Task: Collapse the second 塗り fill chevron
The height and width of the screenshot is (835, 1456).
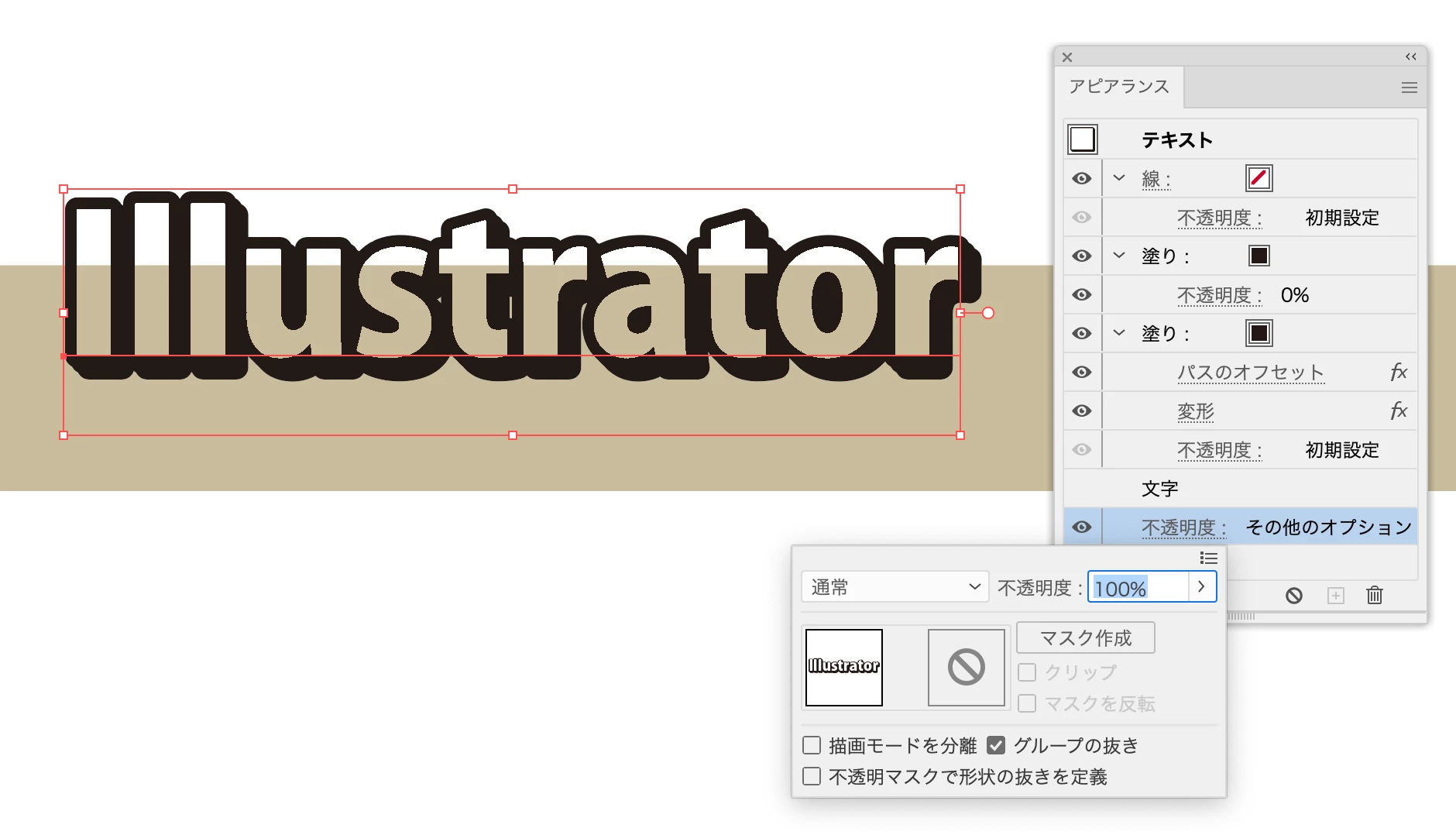Action: click(x=1119, y=332)
